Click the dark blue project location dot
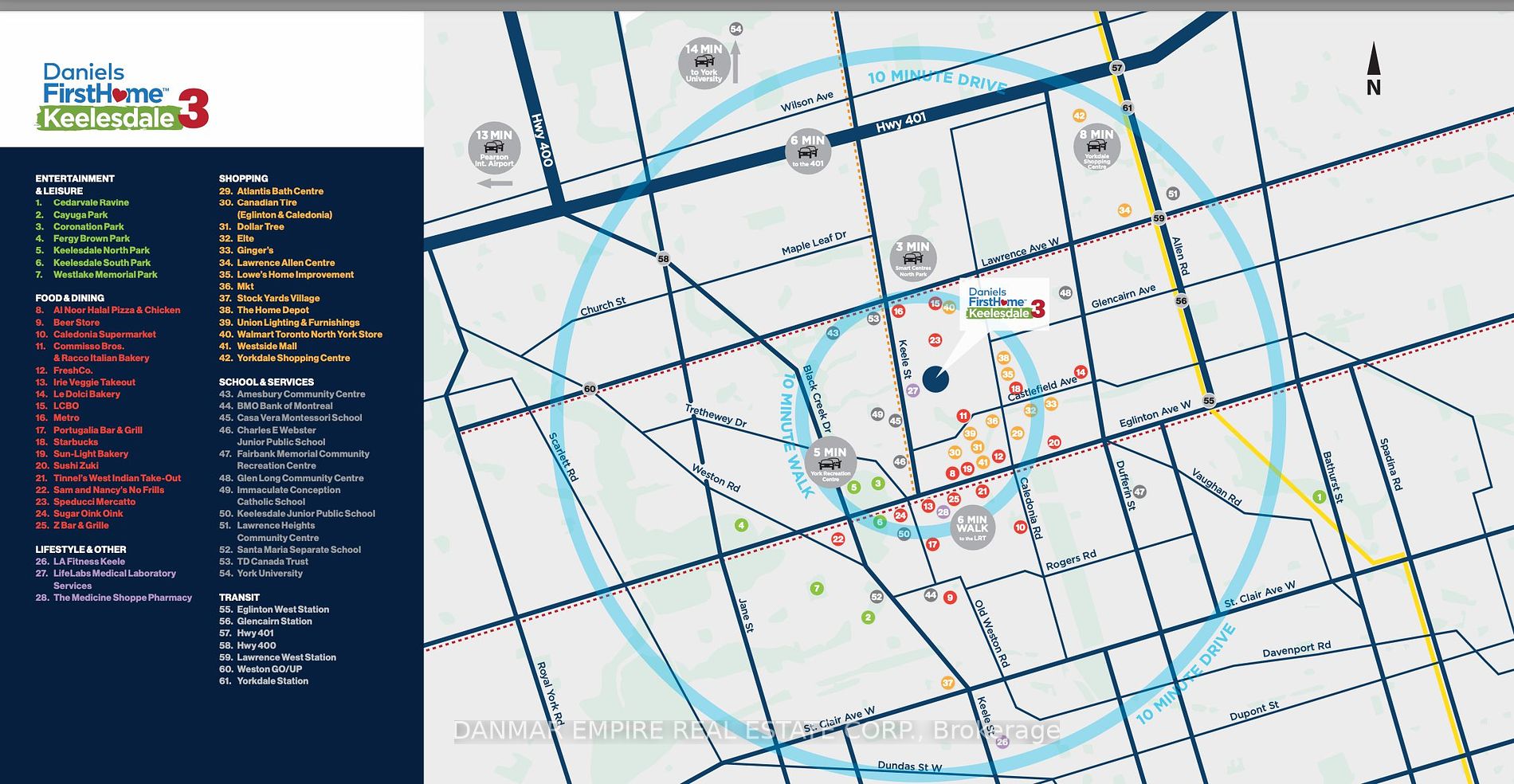The width and height of the screenshot is (1514, 784). [x=935, y=379]
